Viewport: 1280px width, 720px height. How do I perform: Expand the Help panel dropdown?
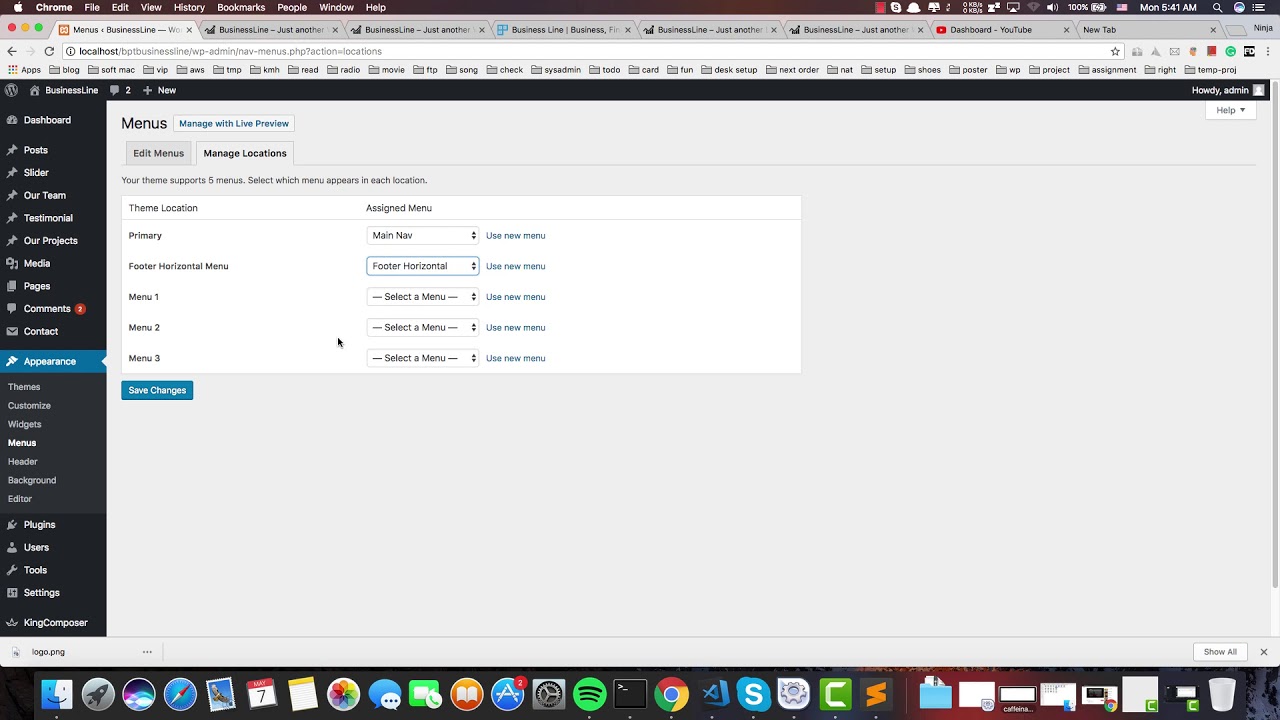[1231, 110]
